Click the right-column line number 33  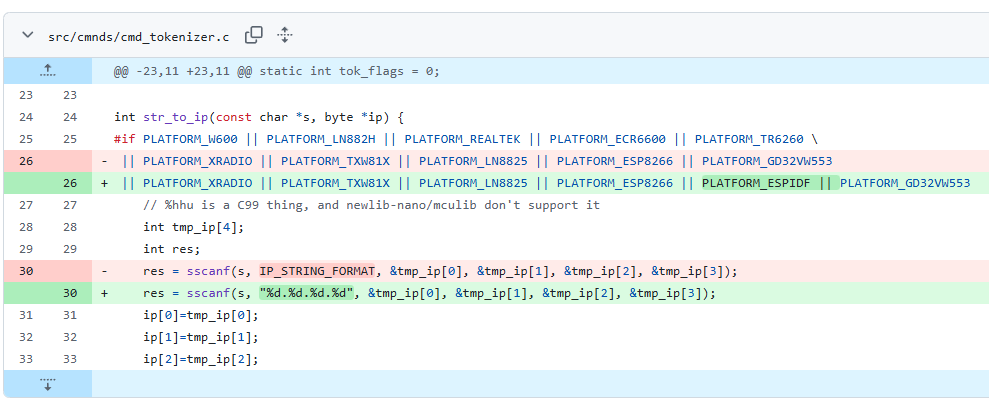[x=69, y=360]
